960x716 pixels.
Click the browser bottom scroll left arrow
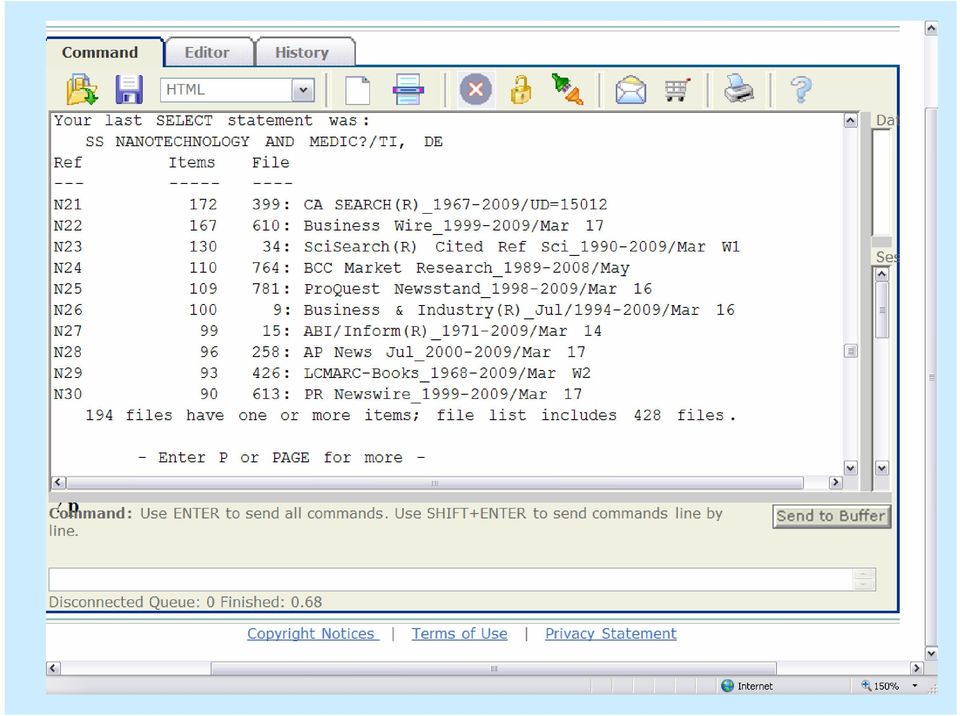point(53,668)
